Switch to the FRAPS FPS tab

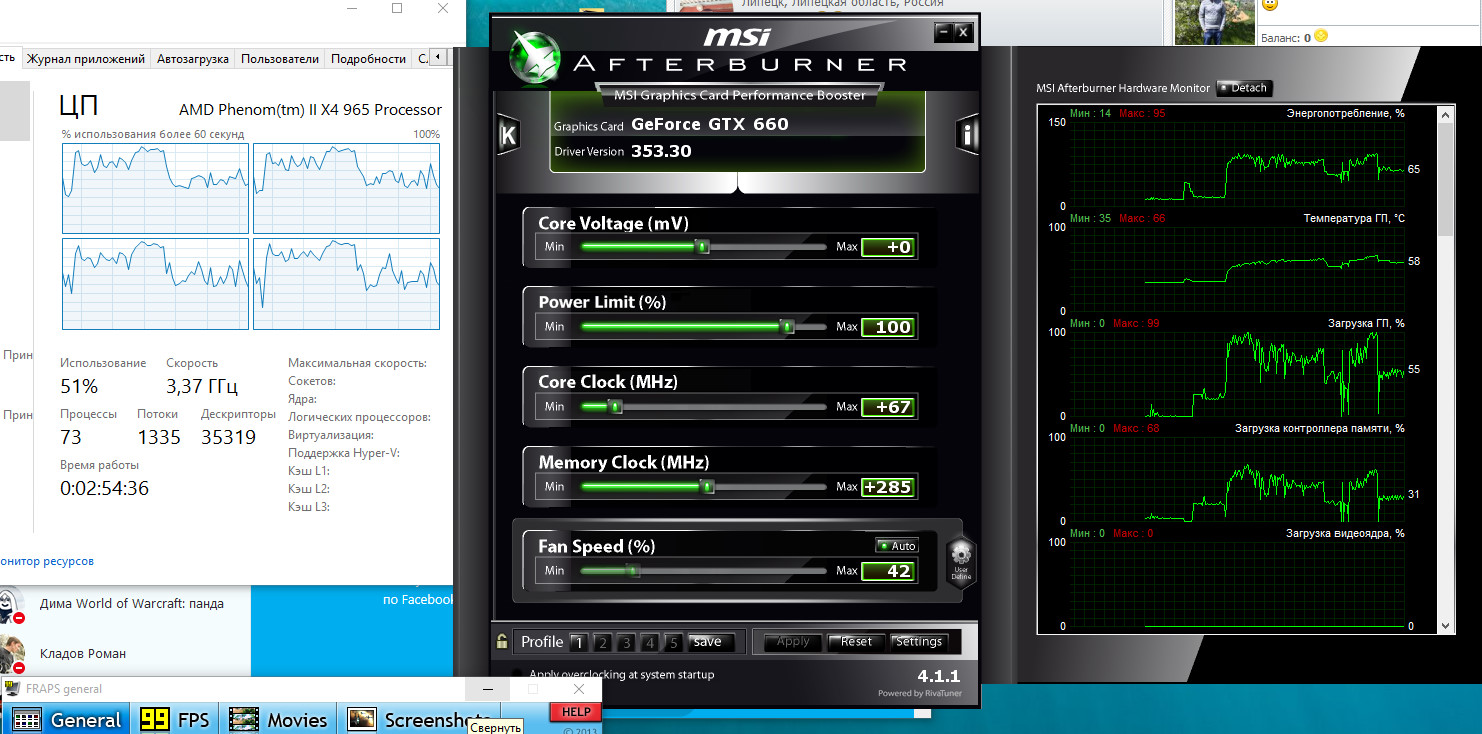click(175, 720)
